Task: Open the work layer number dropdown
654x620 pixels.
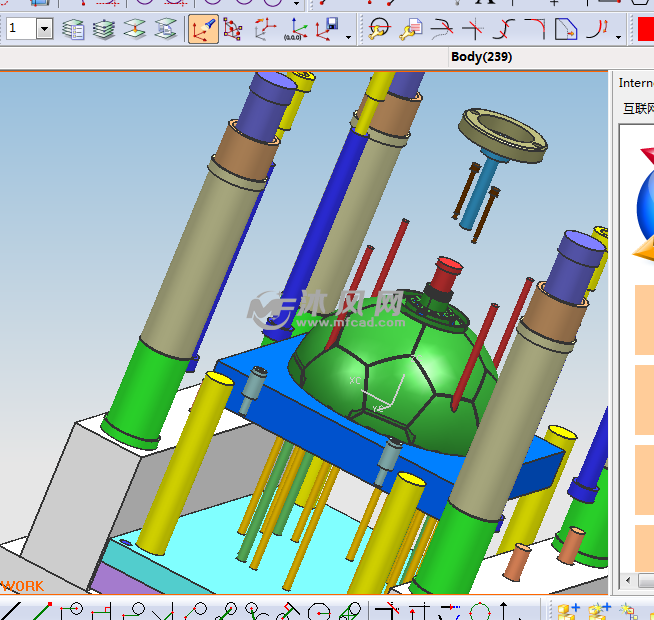Action: 44,29
